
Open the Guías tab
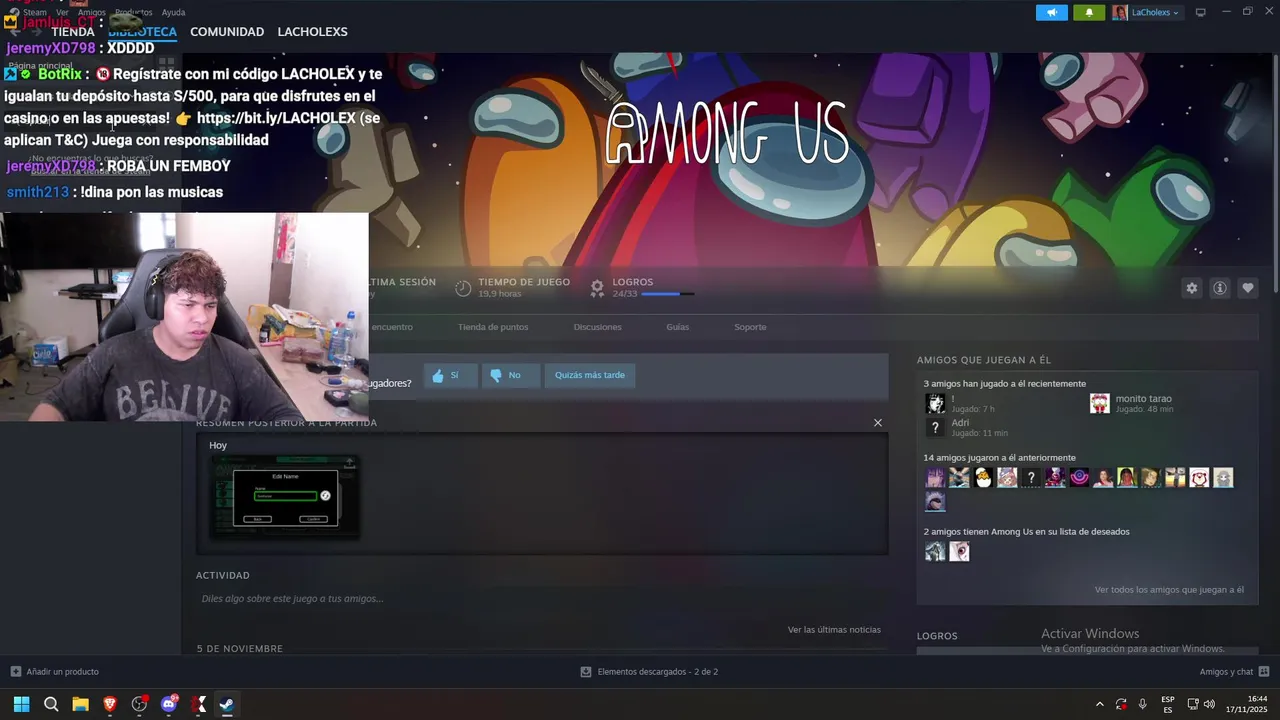point(677,327)
